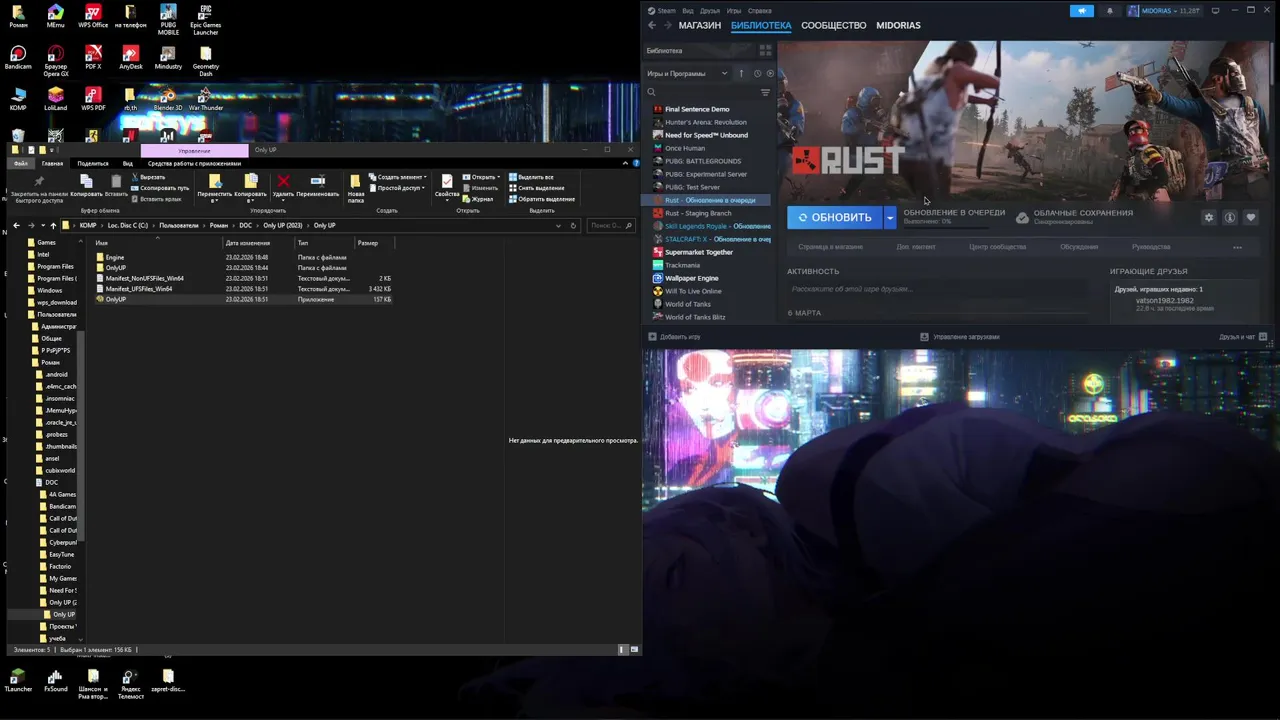Open Rust game info icon in Steam
This screenshot has height=720, width=1280.
point(1230,217)
